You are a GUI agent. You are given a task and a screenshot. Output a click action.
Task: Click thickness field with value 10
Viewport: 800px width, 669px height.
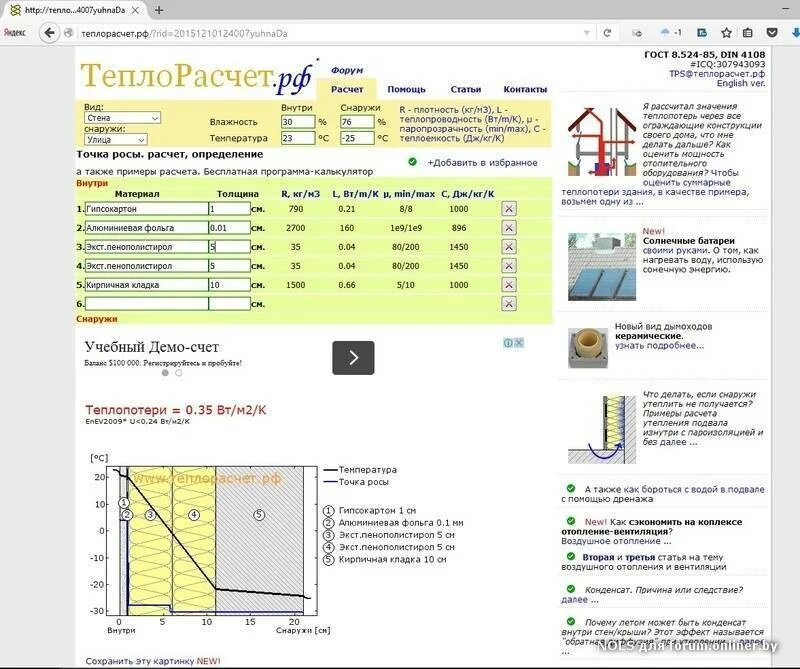pyautogui.click(x=230, y=285)
